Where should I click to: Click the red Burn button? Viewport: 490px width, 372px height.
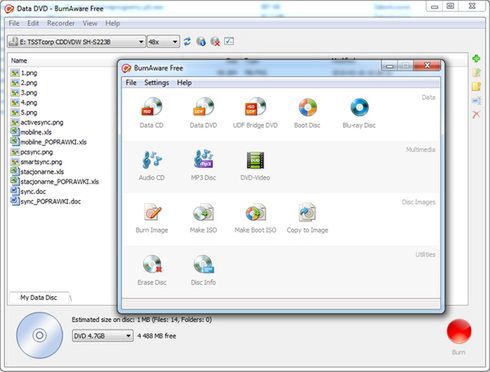click(x=459, y=331)
